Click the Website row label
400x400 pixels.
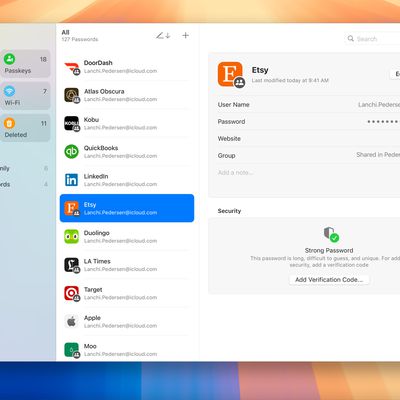click(229, 138)
